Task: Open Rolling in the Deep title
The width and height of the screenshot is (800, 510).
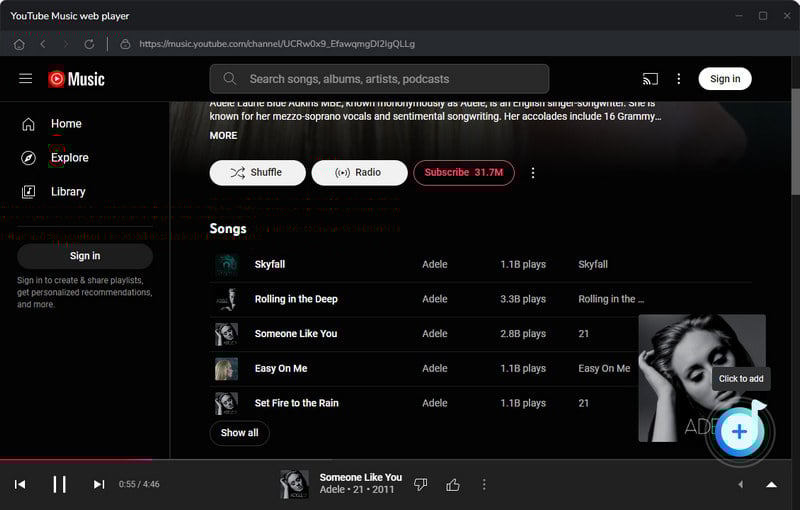Action: click(296, 299)
